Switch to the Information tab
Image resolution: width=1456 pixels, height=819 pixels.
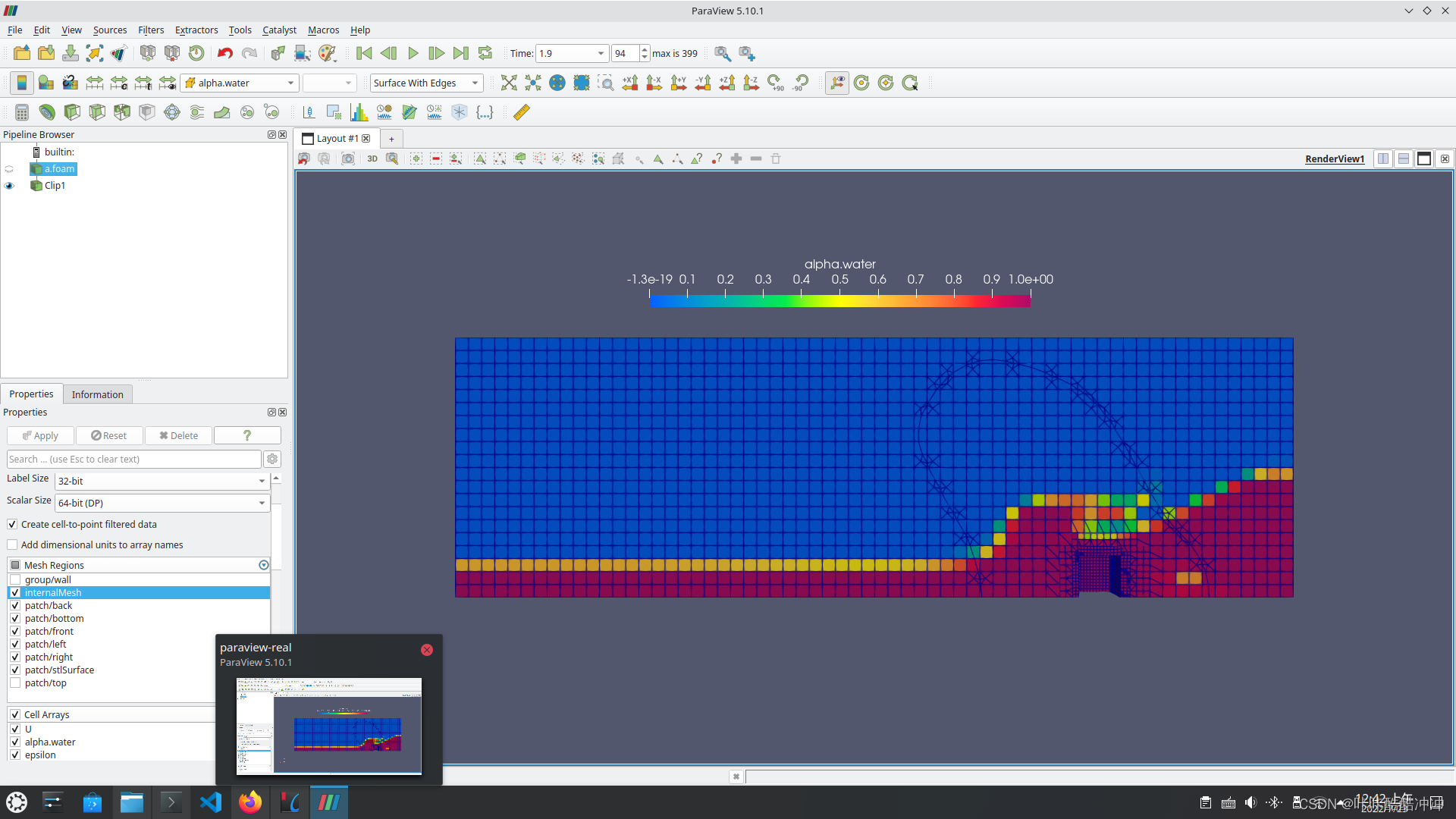pos(97,394)
